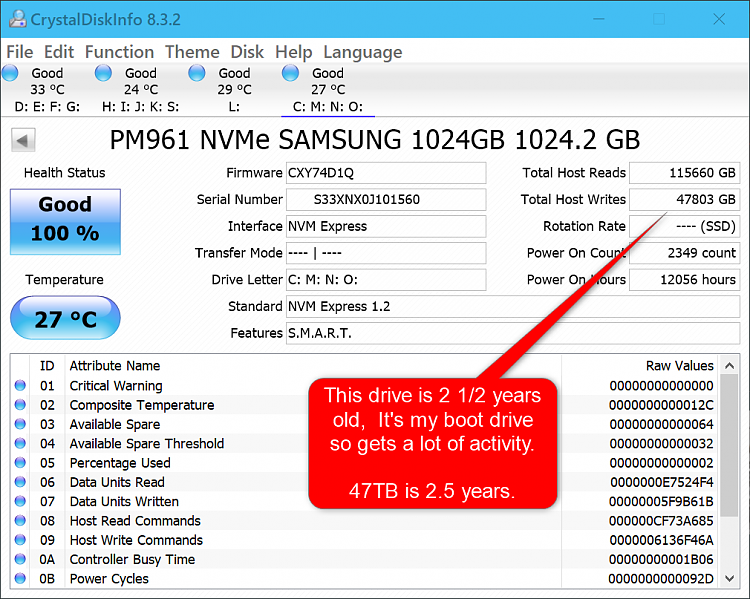Click Power On Count value 2349 count
Image resolution: width=750 pixels, height=599 pixels.
click(684, 253)
